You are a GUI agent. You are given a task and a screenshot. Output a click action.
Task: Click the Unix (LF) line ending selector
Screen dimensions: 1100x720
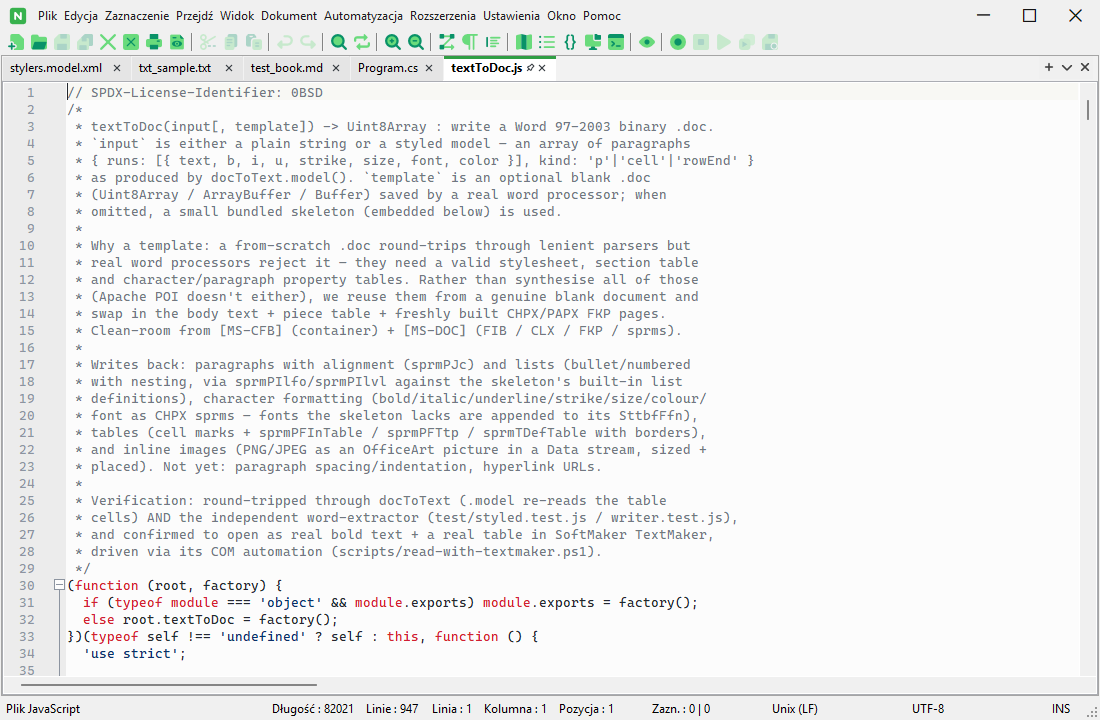[x=795, y=709]
